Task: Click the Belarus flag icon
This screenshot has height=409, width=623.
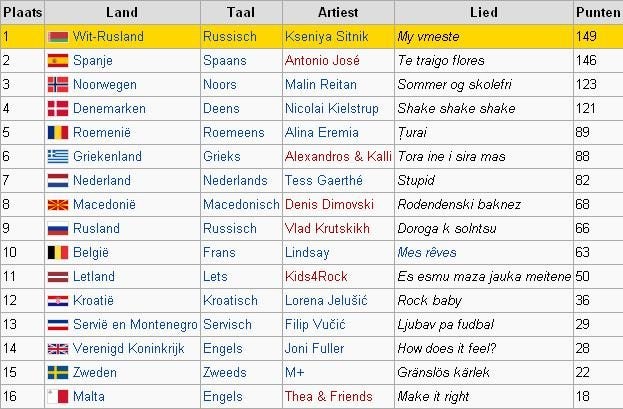Action: [x=58, y=37]
